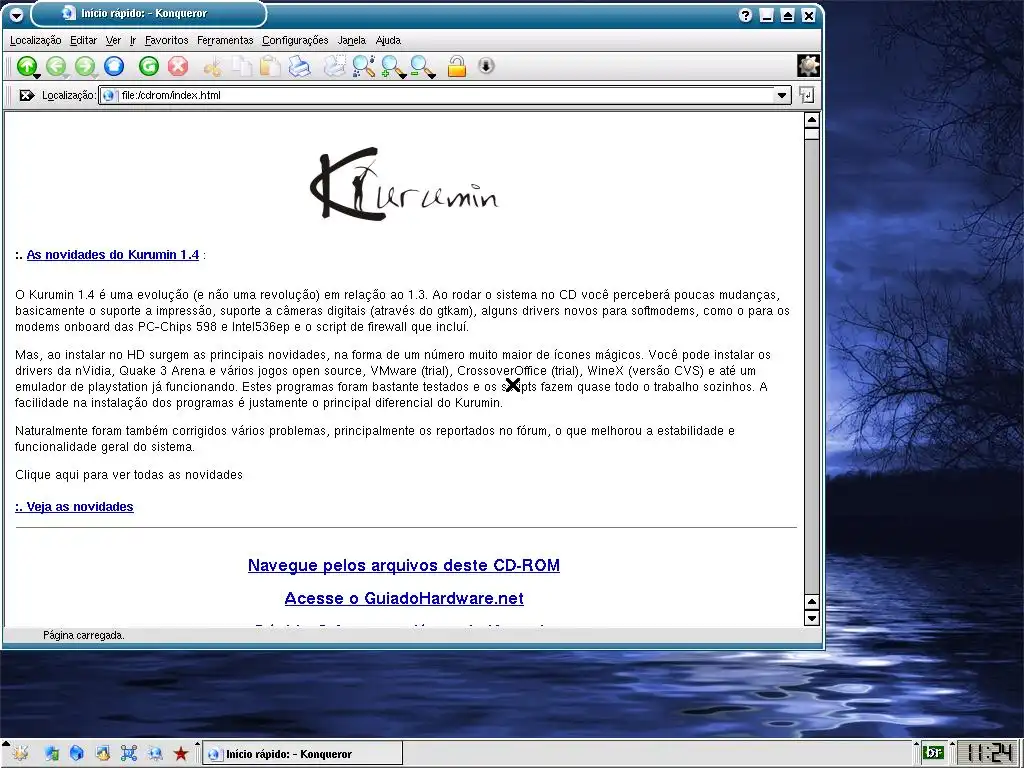
Task: Click the Go button beside location bar
Action: tap(807, 95)
